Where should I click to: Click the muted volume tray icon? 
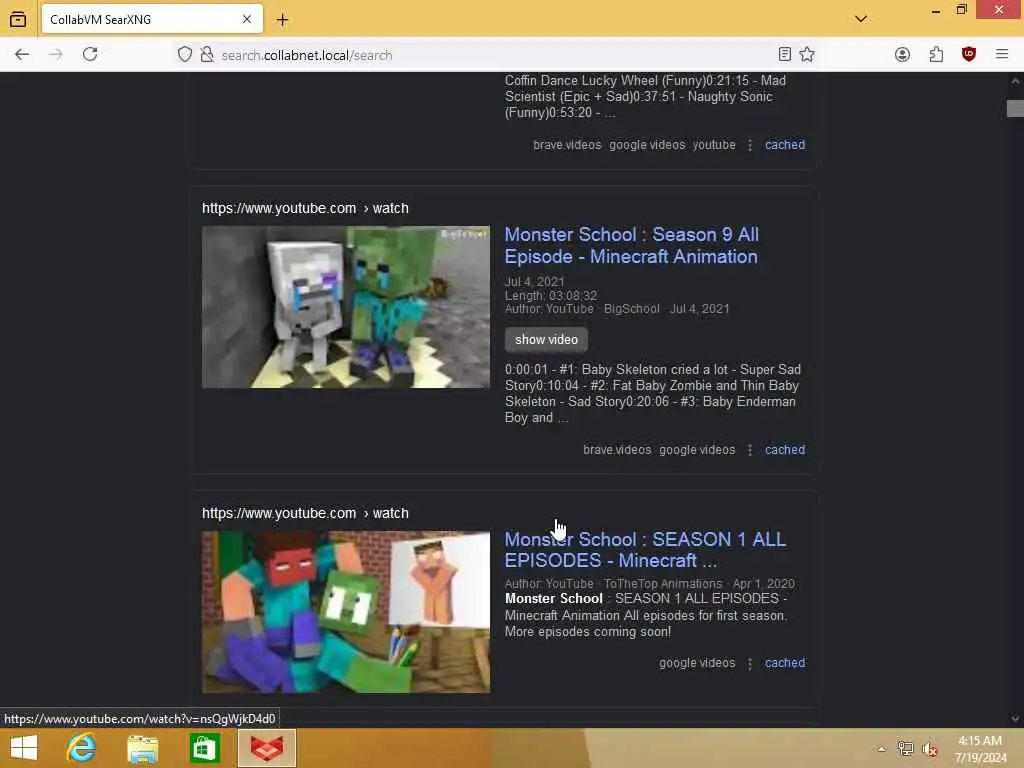pyautogui.click(x=929, y=749)
